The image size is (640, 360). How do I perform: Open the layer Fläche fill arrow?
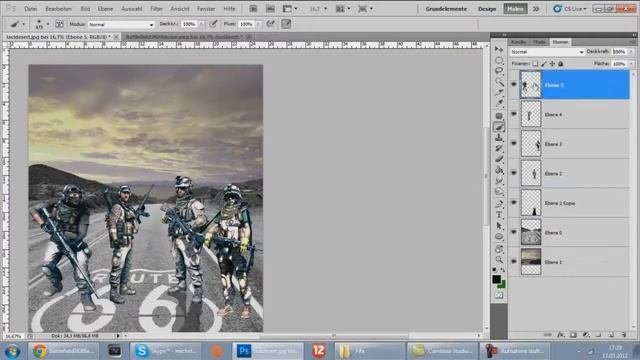coord(631,64)
